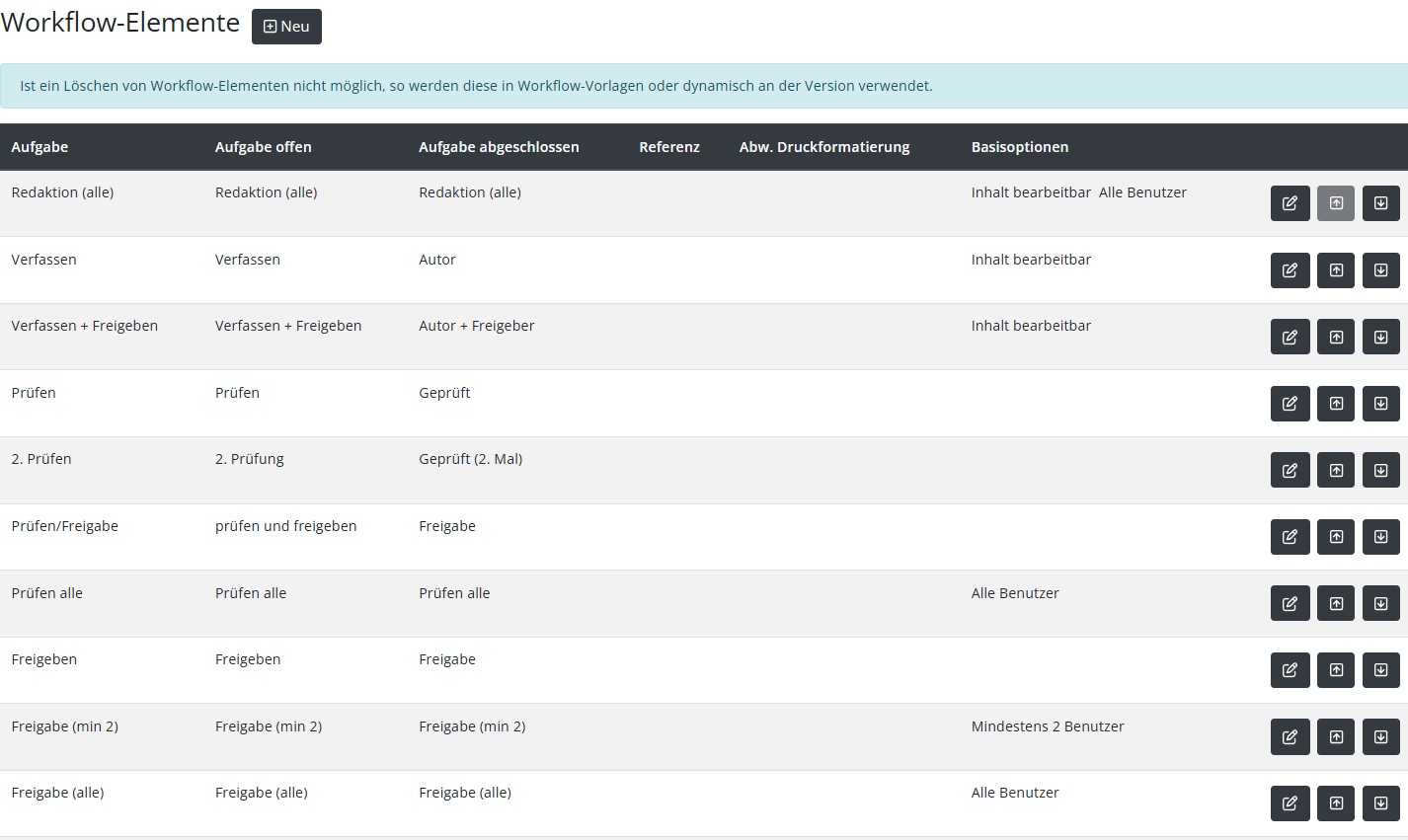Edit the '2. Prüfen' workflow element
This screenshot has height=840, width=1408.
(x=1290, y=470)
